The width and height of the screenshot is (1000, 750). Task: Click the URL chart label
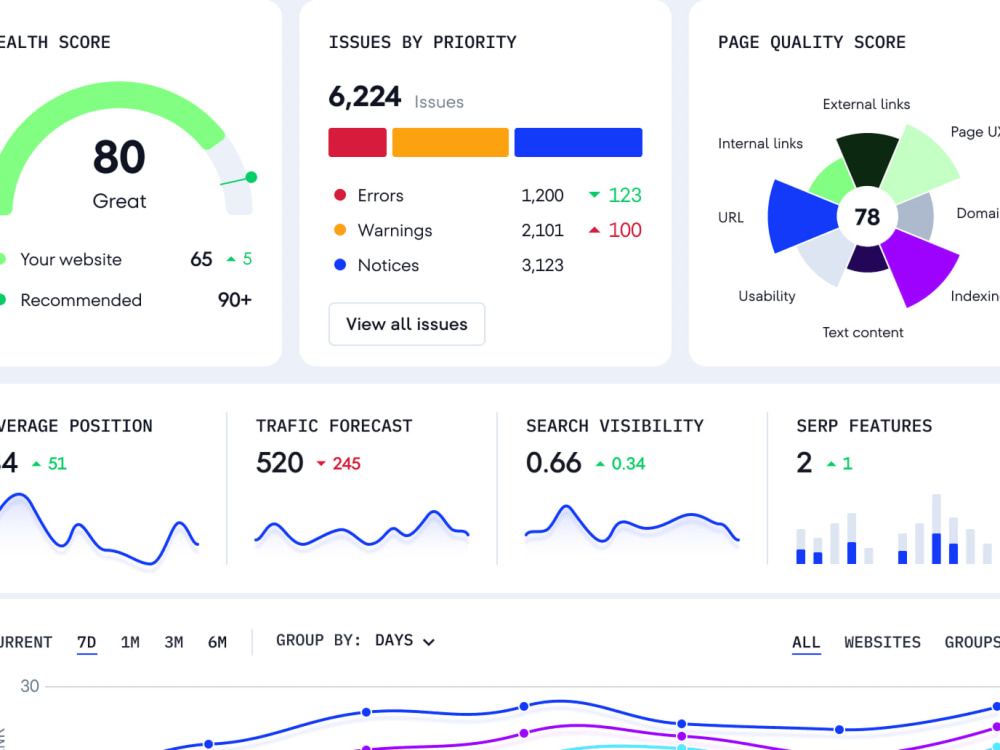731,217
